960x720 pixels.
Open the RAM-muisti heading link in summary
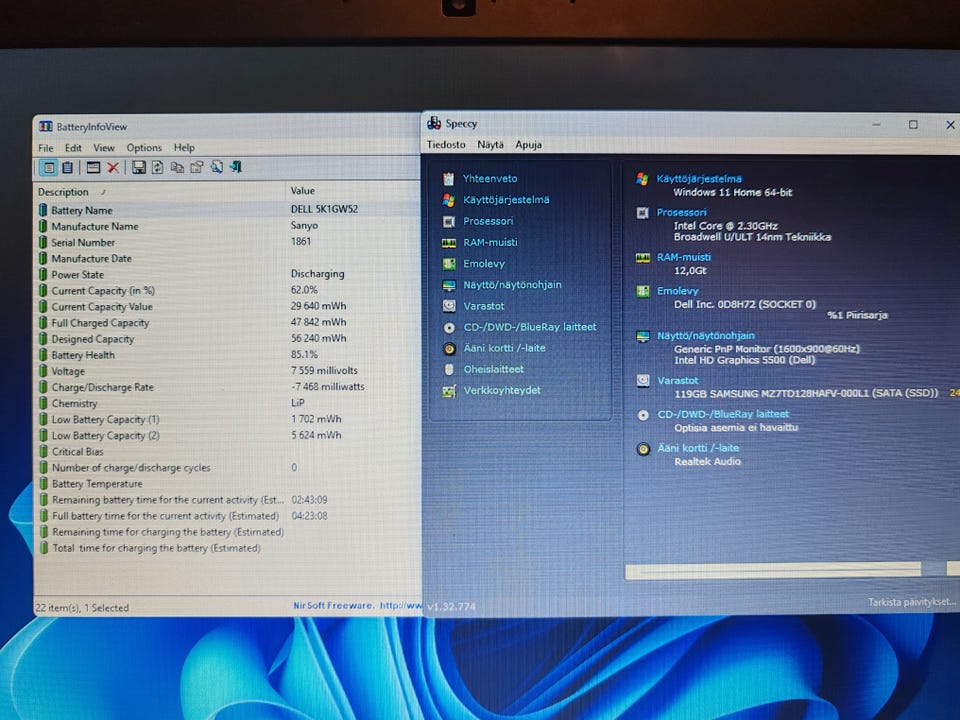683,257
